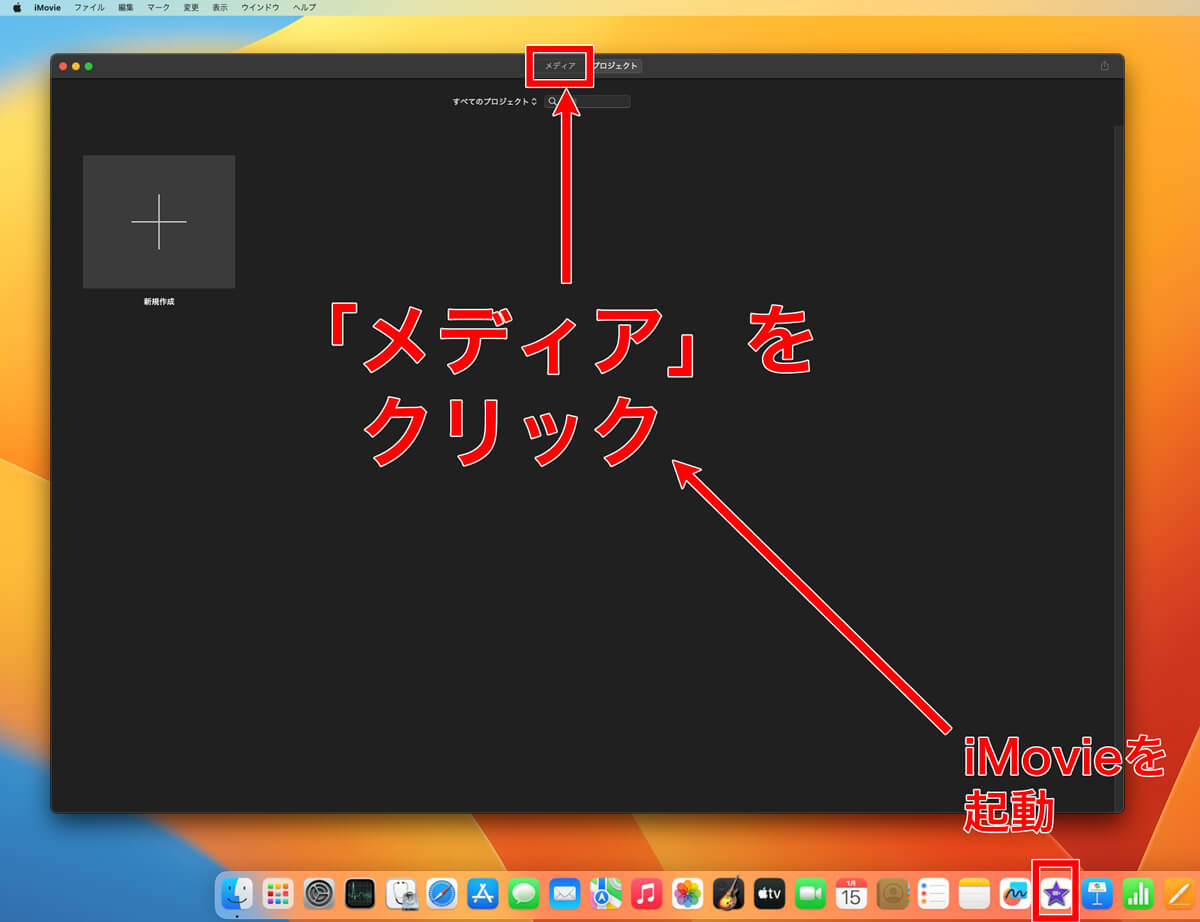Open Finder from the Dock
This screenshot has height=922, width=1200.
(x=237, y=892)
